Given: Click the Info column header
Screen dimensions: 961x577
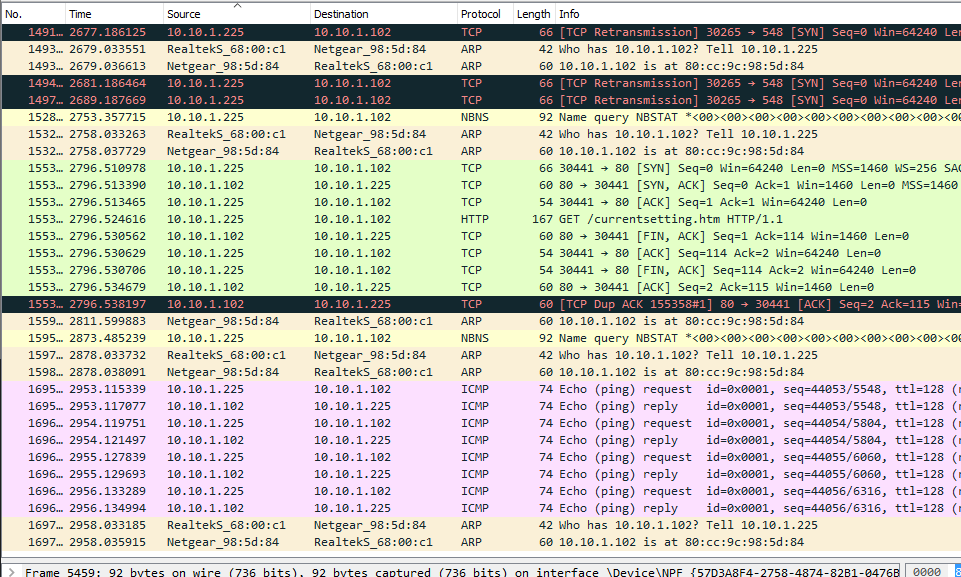Looking at the screenshot, I should 758,13.
